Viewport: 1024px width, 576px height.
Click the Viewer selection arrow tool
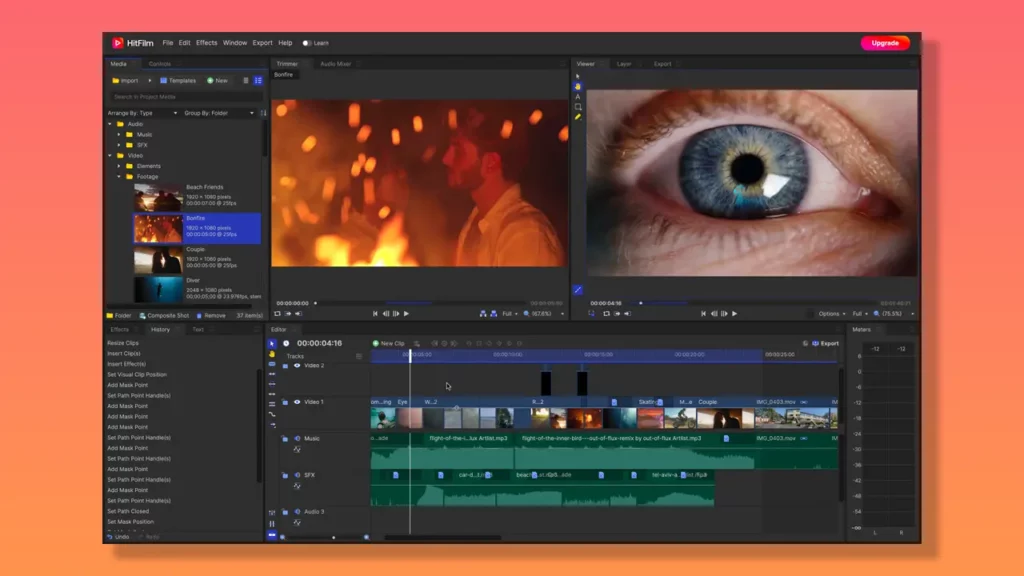coord(577,76)
